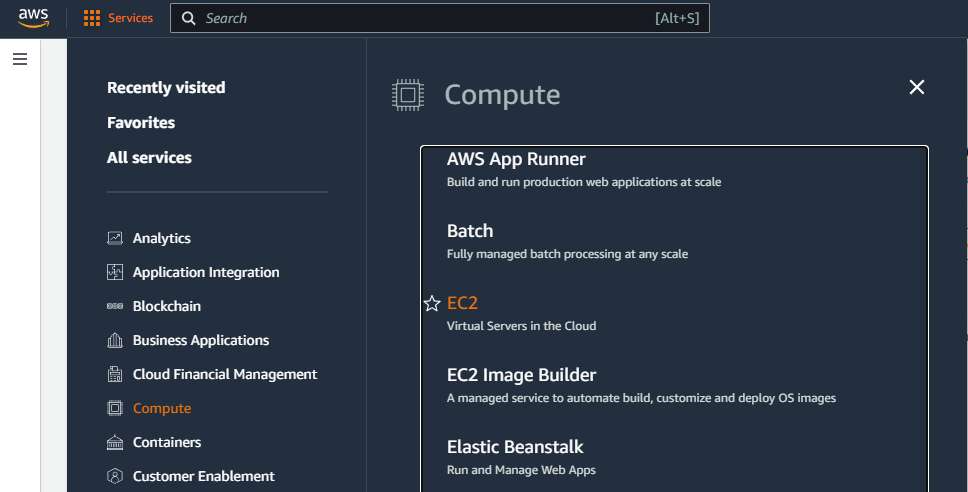Open the Services grid icon
Screen dimensions: 968x492
tap(91, 19)
